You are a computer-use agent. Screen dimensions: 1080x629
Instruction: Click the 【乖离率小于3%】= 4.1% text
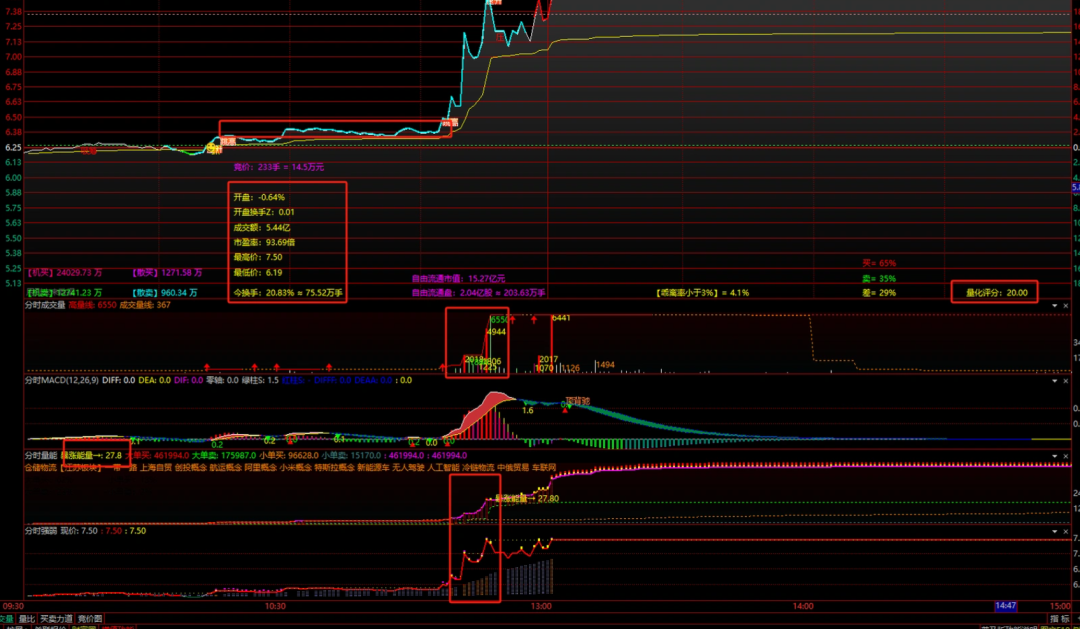[702, 293]
